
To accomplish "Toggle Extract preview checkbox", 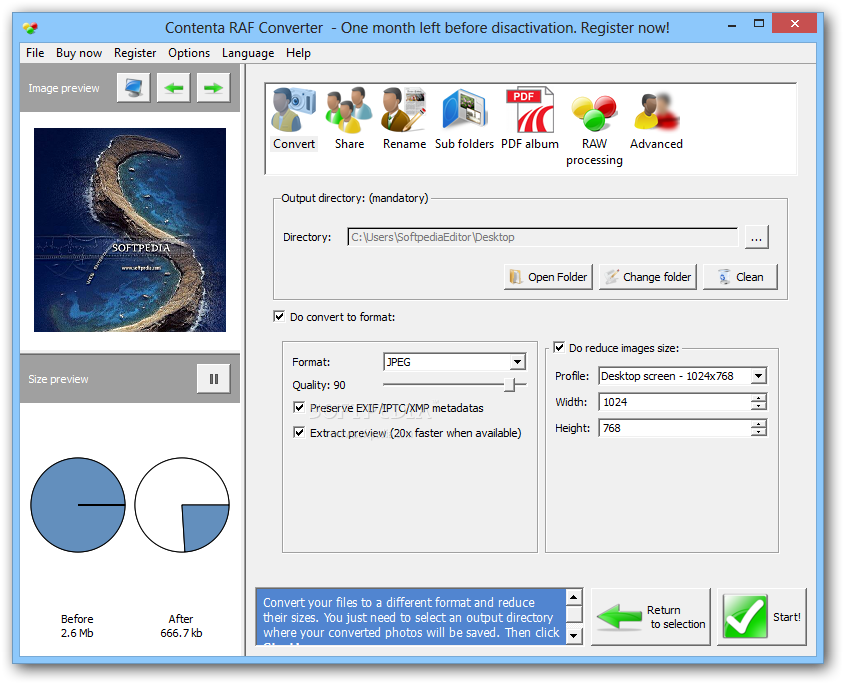I will coord(299,432).
